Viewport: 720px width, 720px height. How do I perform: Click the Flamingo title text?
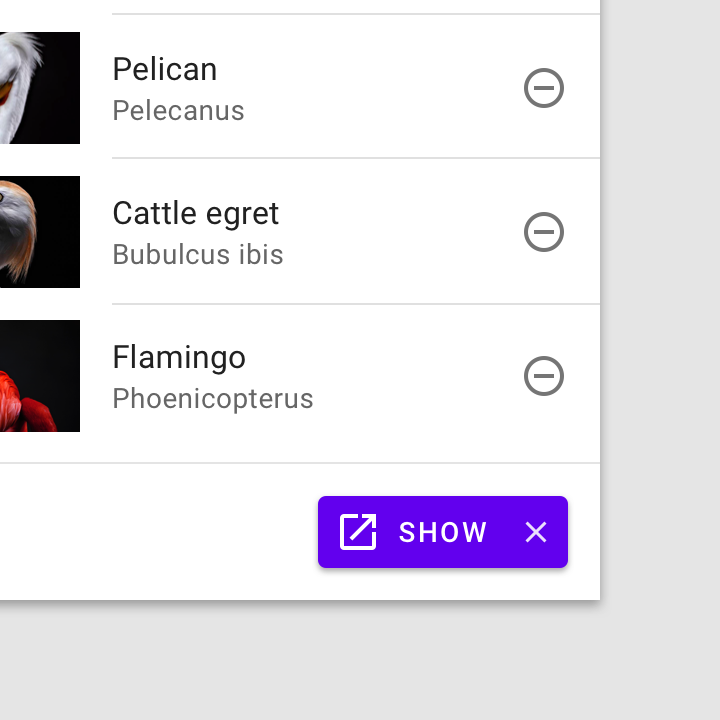(x=179, y=357)
